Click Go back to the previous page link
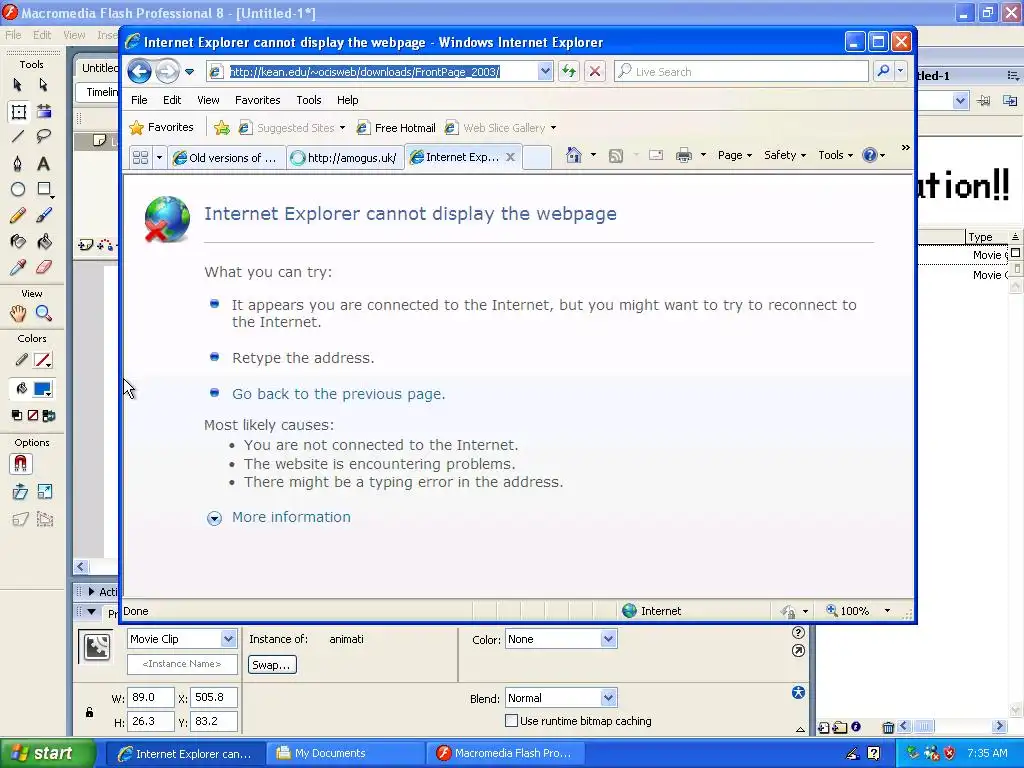This screenshot has width=1024, height=768. [338, 394]
